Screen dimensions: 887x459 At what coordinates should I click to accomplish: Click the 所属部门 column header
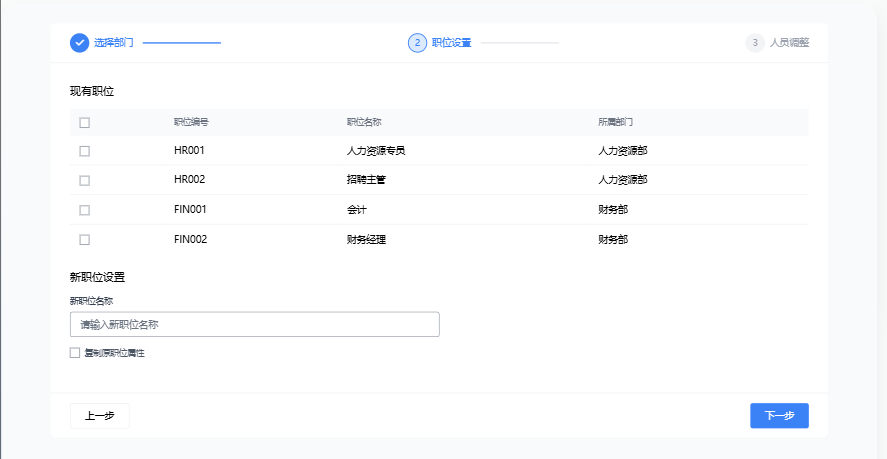click(x=616, y=122)
